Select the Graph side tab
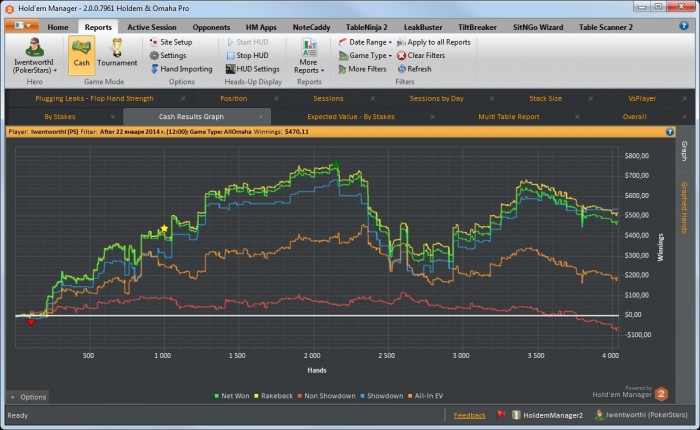The width and height of the screenshot is (700, 430). pyautogui.click(x=684, y=151)
